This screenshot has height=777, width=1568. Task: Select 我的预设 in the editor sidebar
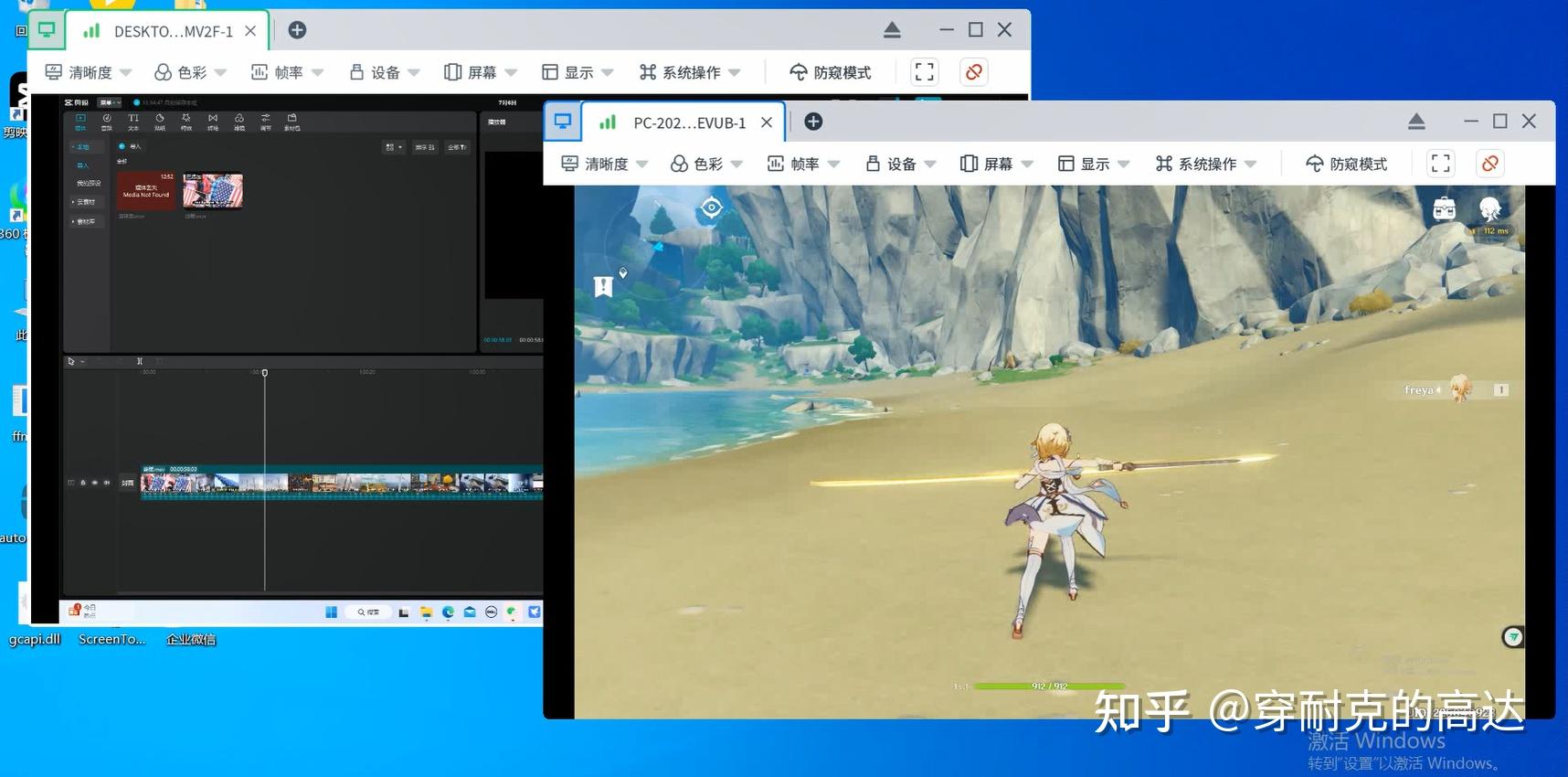pos(89,183)
